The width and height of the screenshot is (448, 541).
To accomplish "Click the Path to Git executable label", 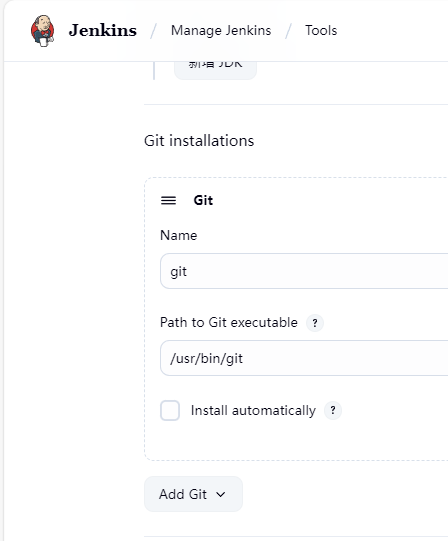I will 228,323.
